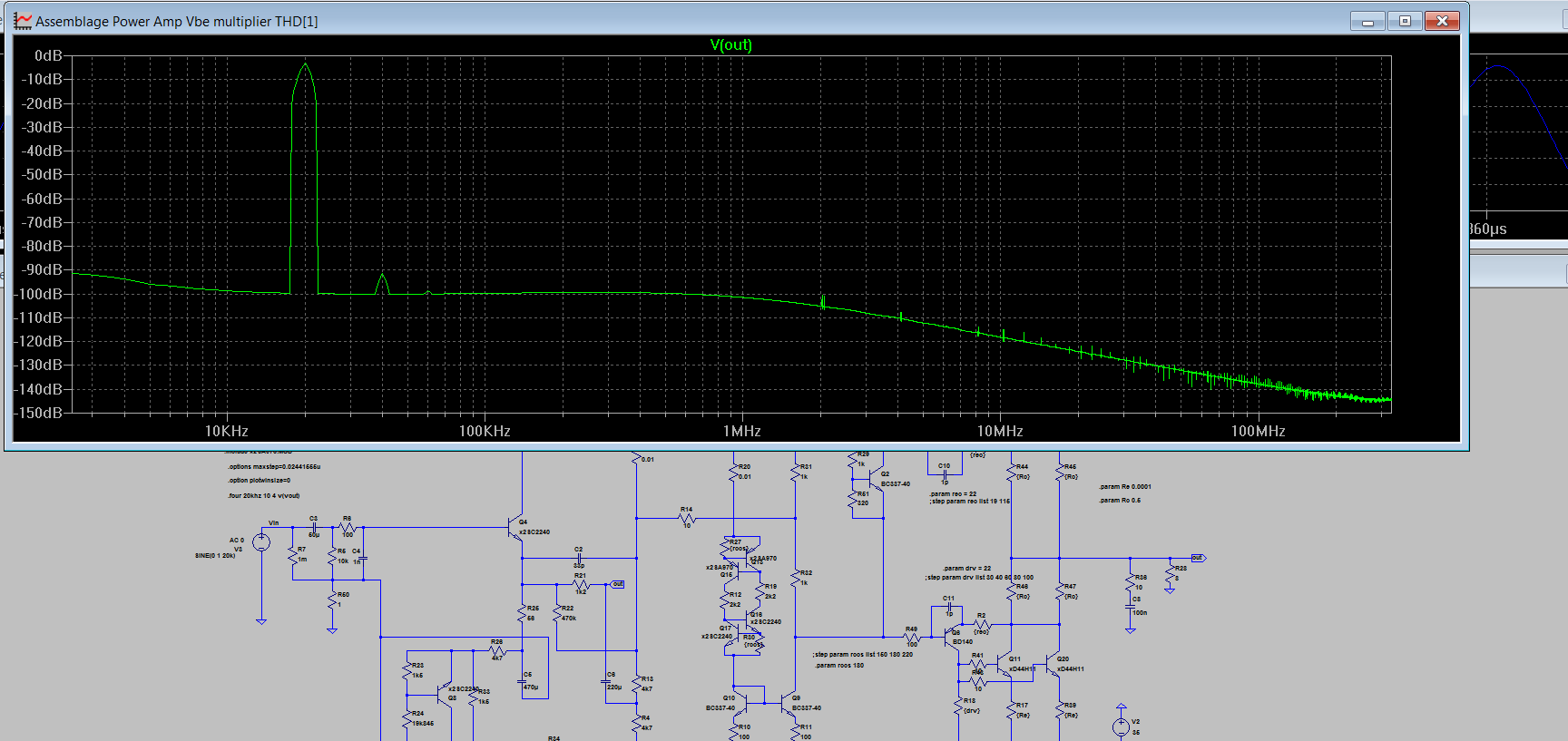Screen dimensions: 1568x741
Task: Click the out port flag near R28
Action: click(1198, 558)
